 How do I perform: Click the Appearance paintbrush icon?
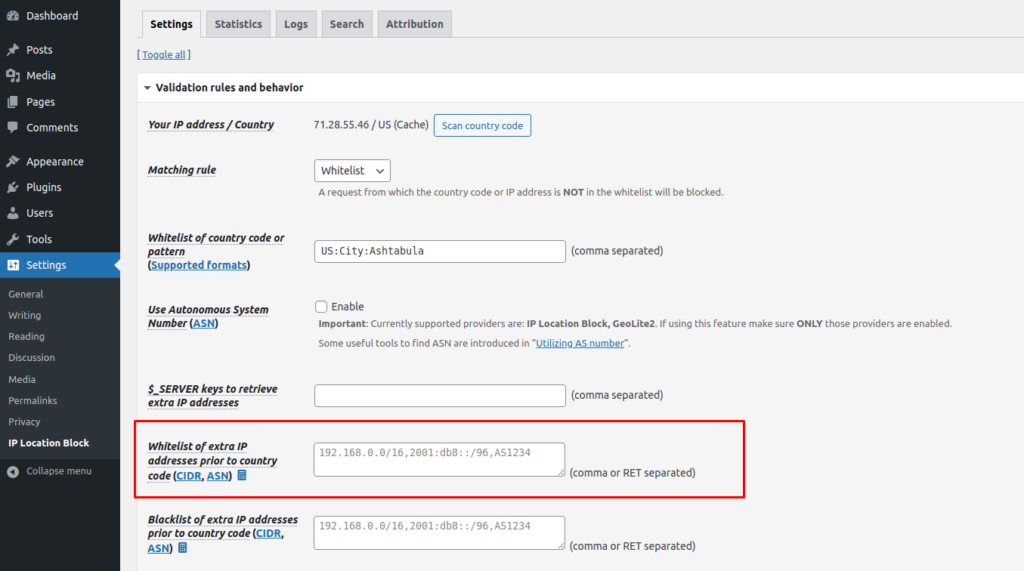click(13, 161)
